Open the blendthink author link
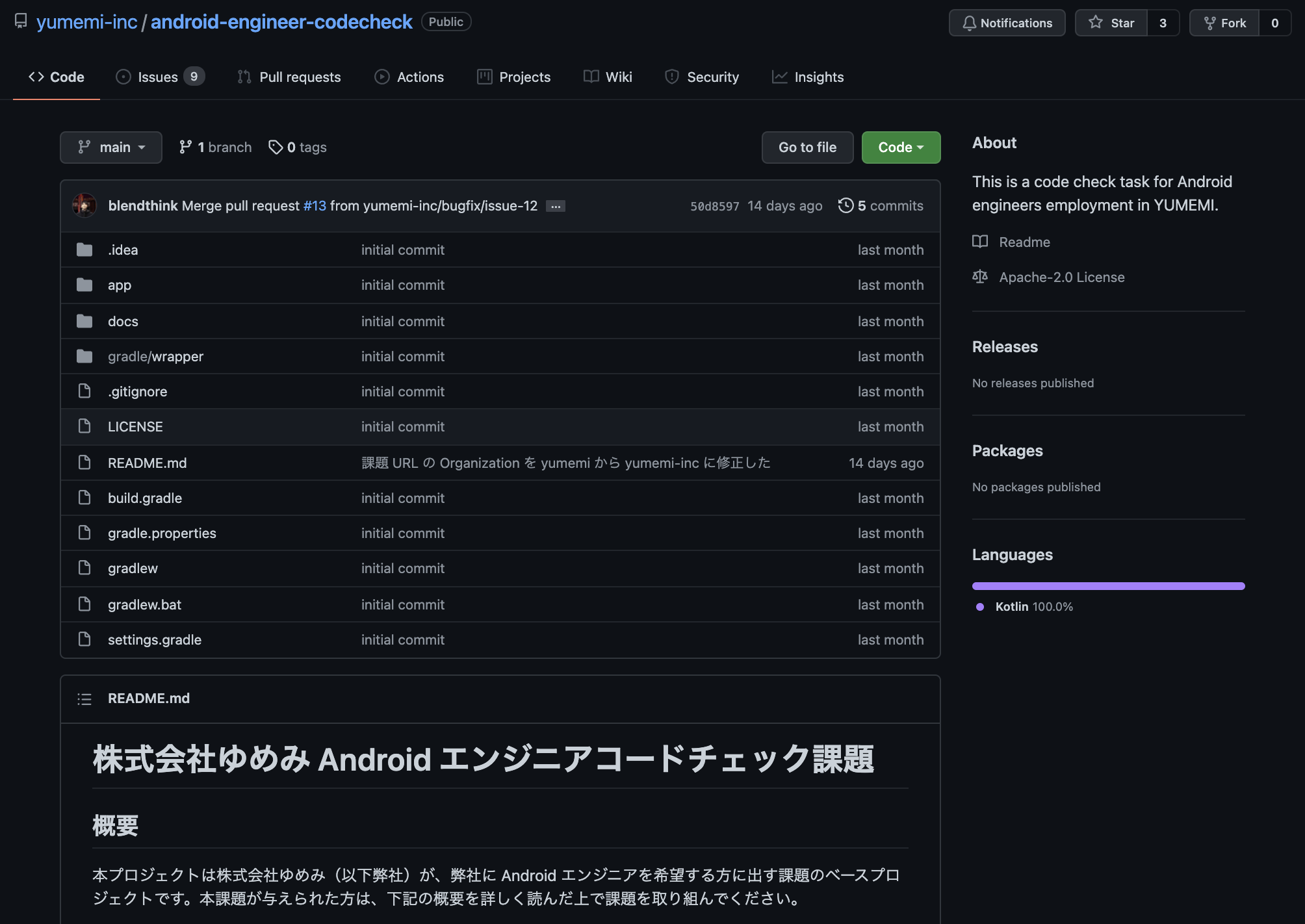The width and height of the screenshot is (1305, 924). [x=143, y=205]
